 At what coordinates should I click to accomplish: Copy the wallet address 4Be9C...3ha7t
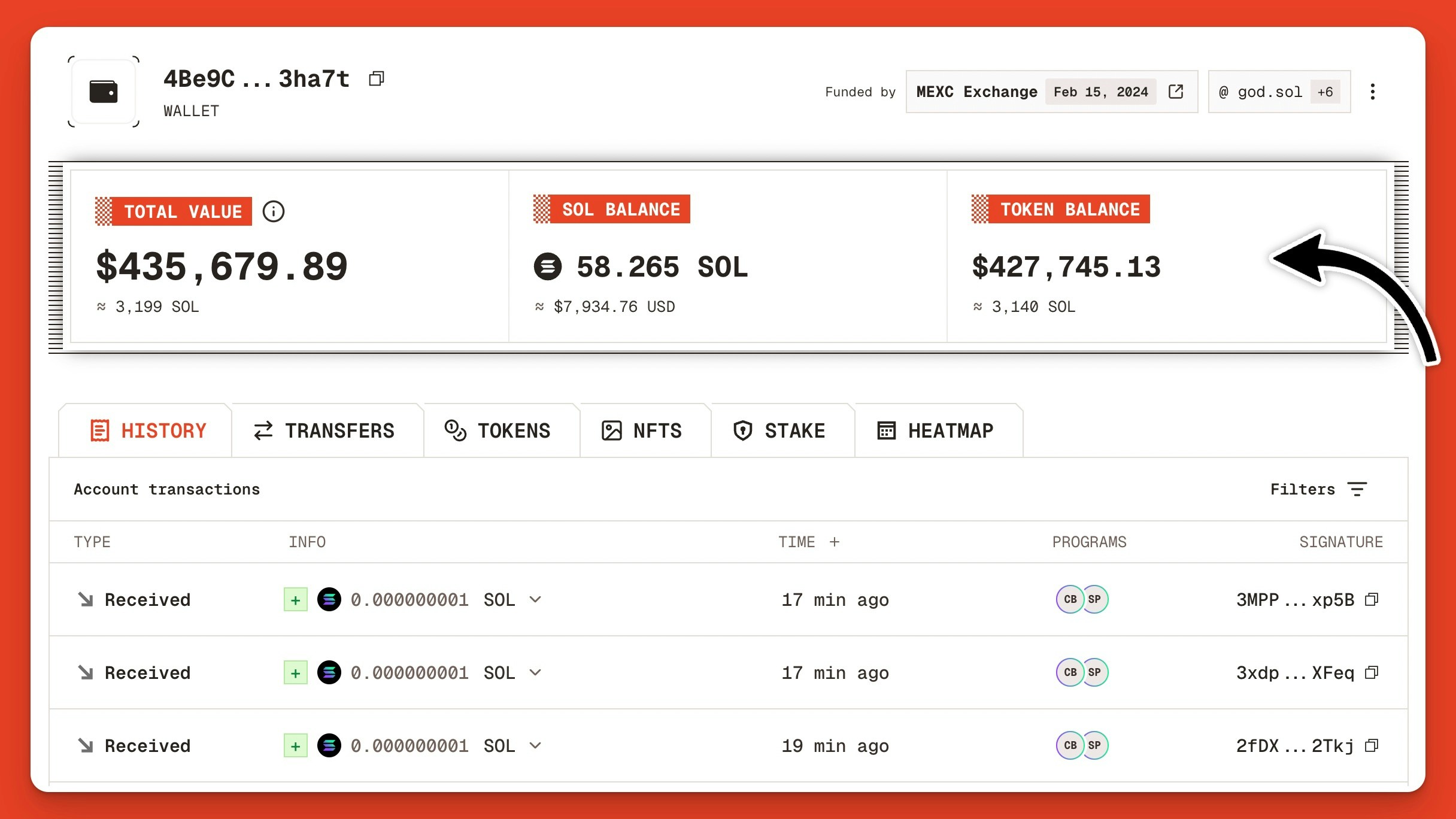377,78
